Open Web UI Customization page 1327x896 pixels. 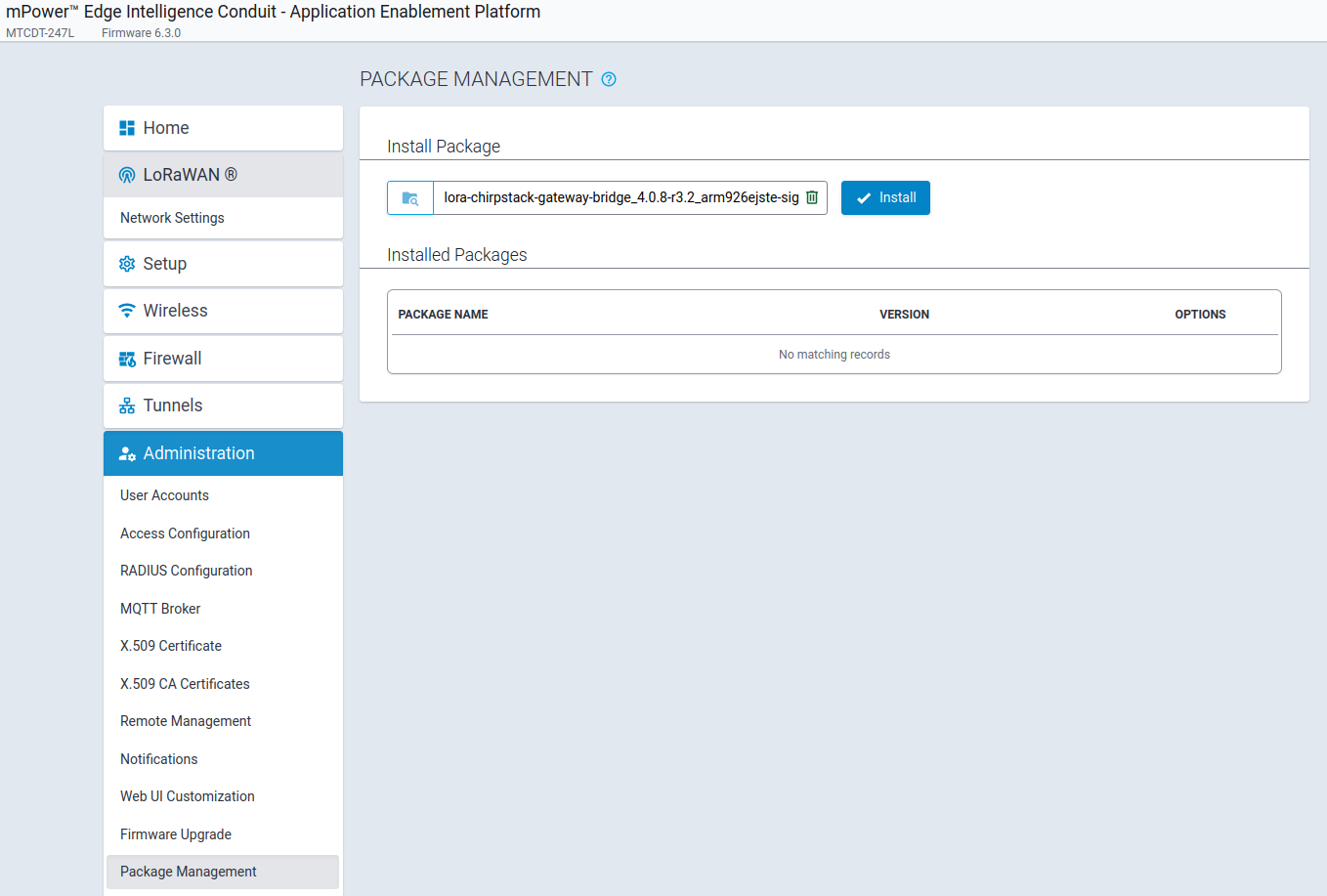[223, 796]
